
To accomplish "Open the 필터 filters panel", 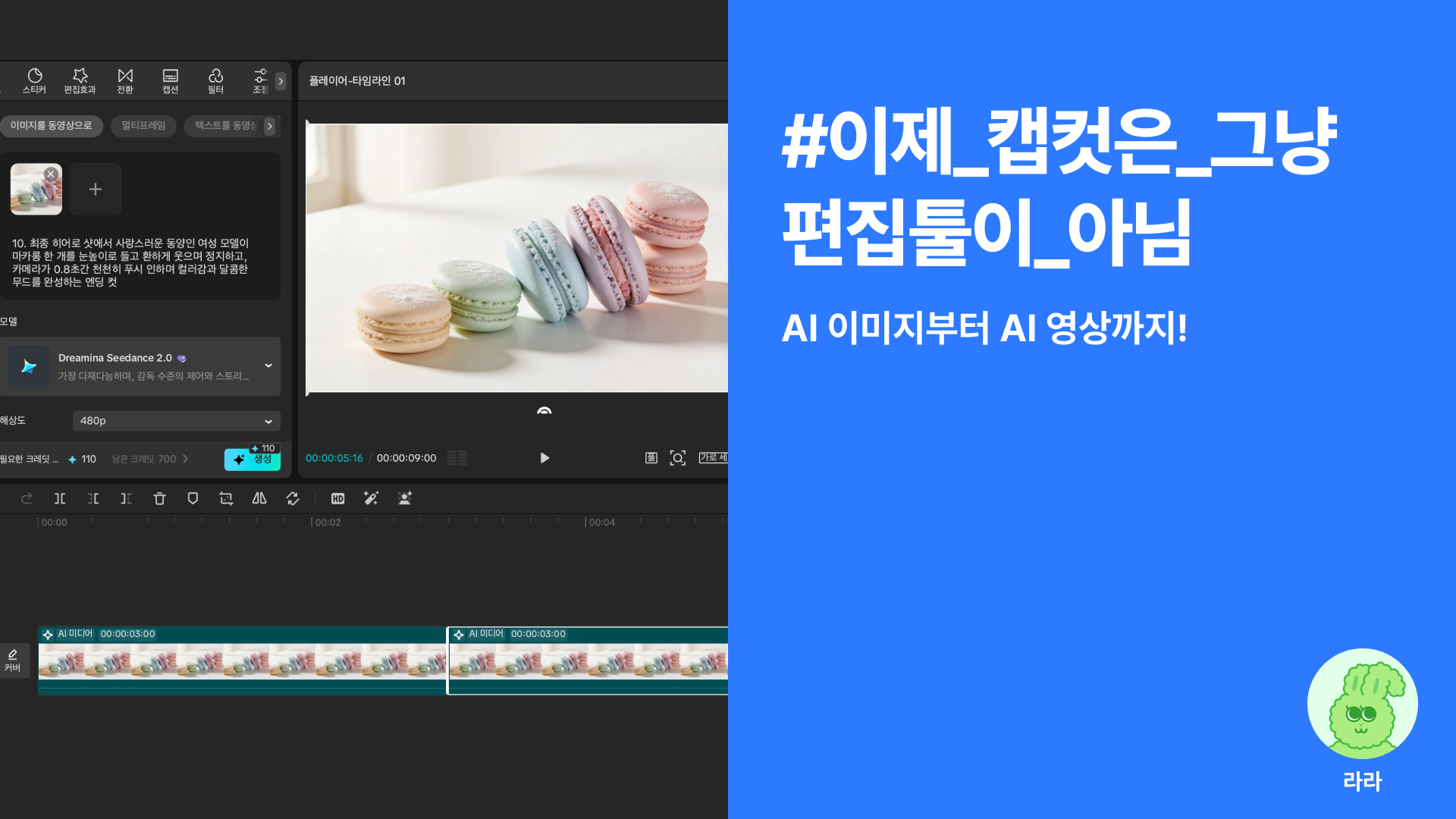I will [x=216, y=80].
